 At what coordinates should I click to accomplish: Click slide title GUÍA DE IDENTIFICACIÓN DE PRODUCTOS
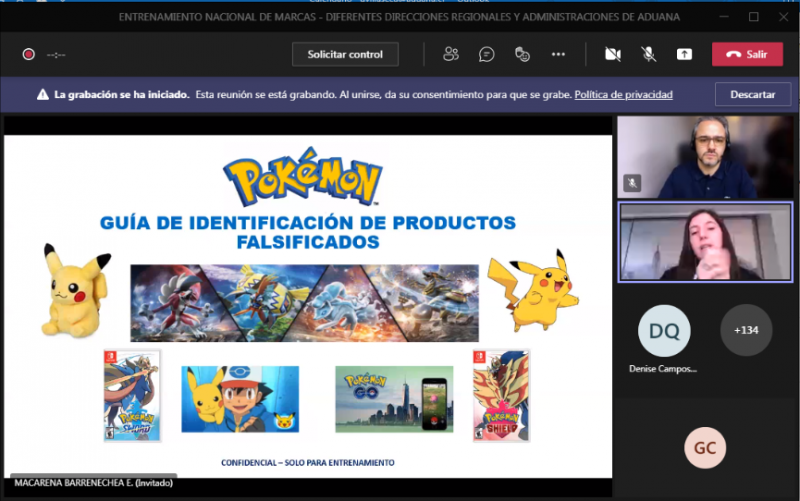pyautogui.click(x=308, y=232)
